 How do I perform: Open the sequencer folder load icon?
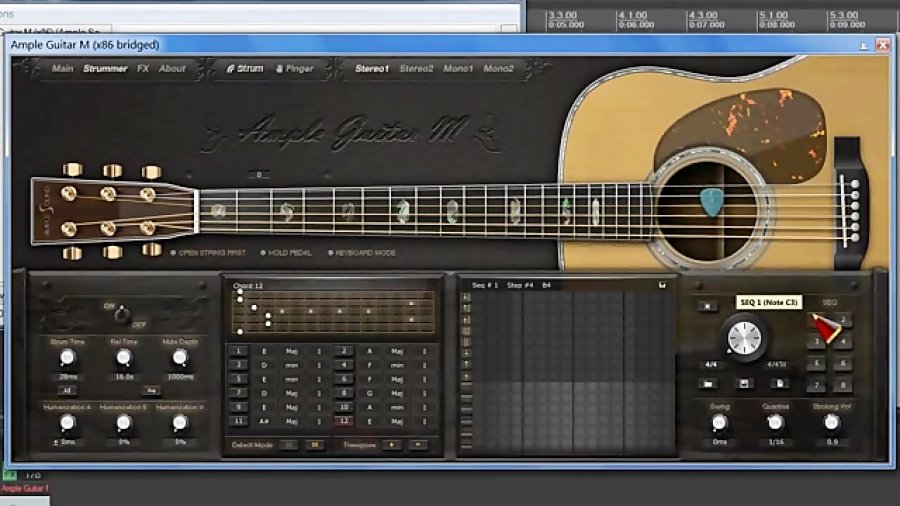[x=709, y=384]
